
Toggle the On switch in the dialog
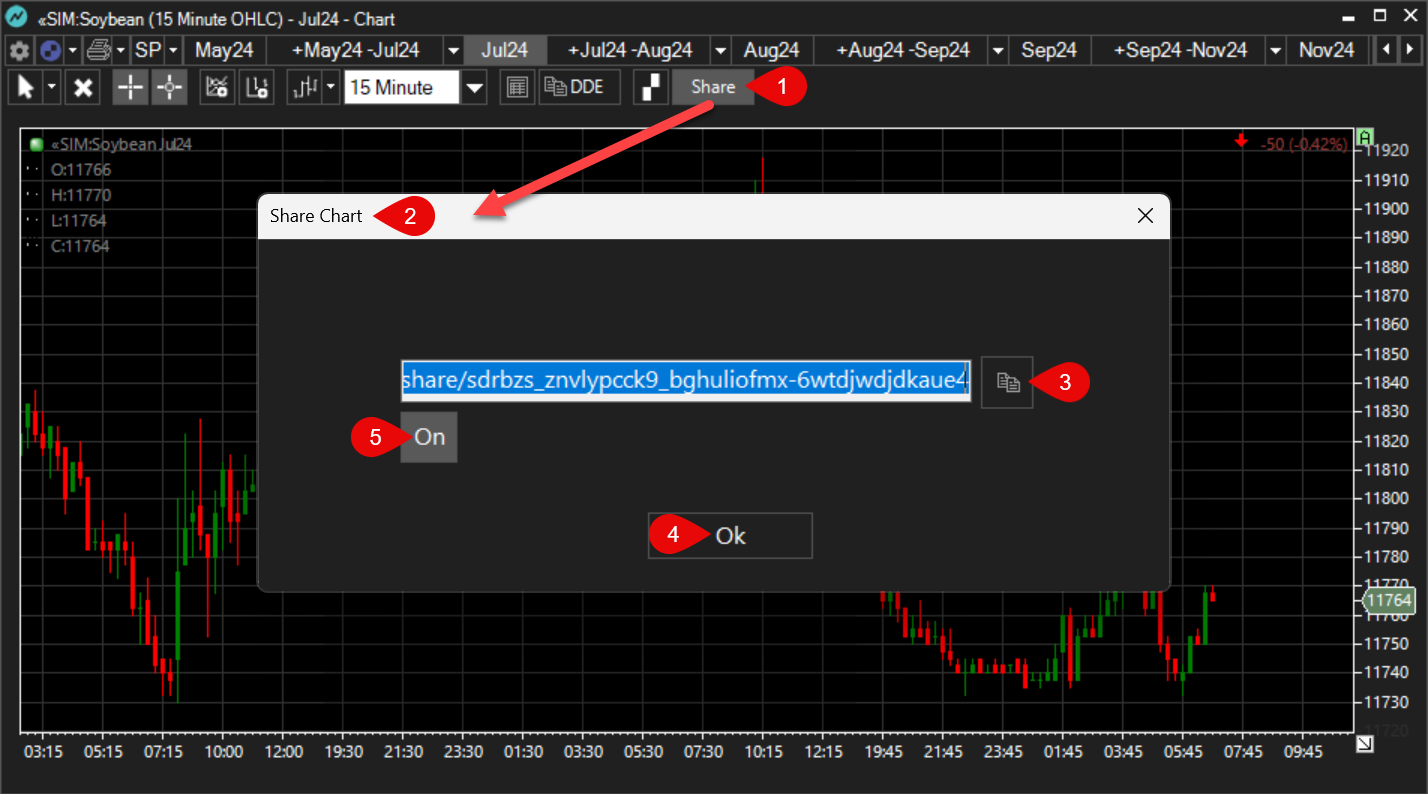click(x=428, y=437)
